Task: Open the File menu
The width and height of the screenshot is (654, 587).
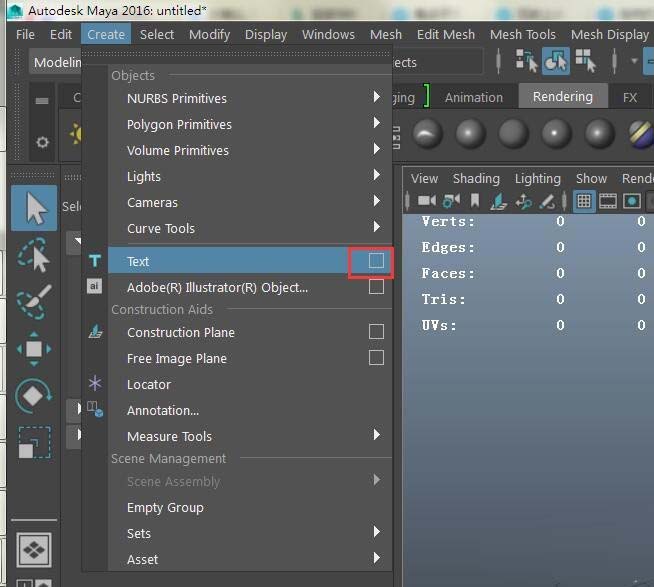Action: coord(25,34)
